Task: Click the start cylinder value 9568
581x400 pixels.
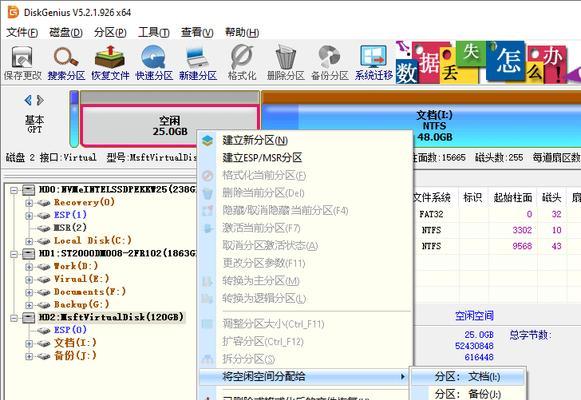Action: (x=522, y=246)
